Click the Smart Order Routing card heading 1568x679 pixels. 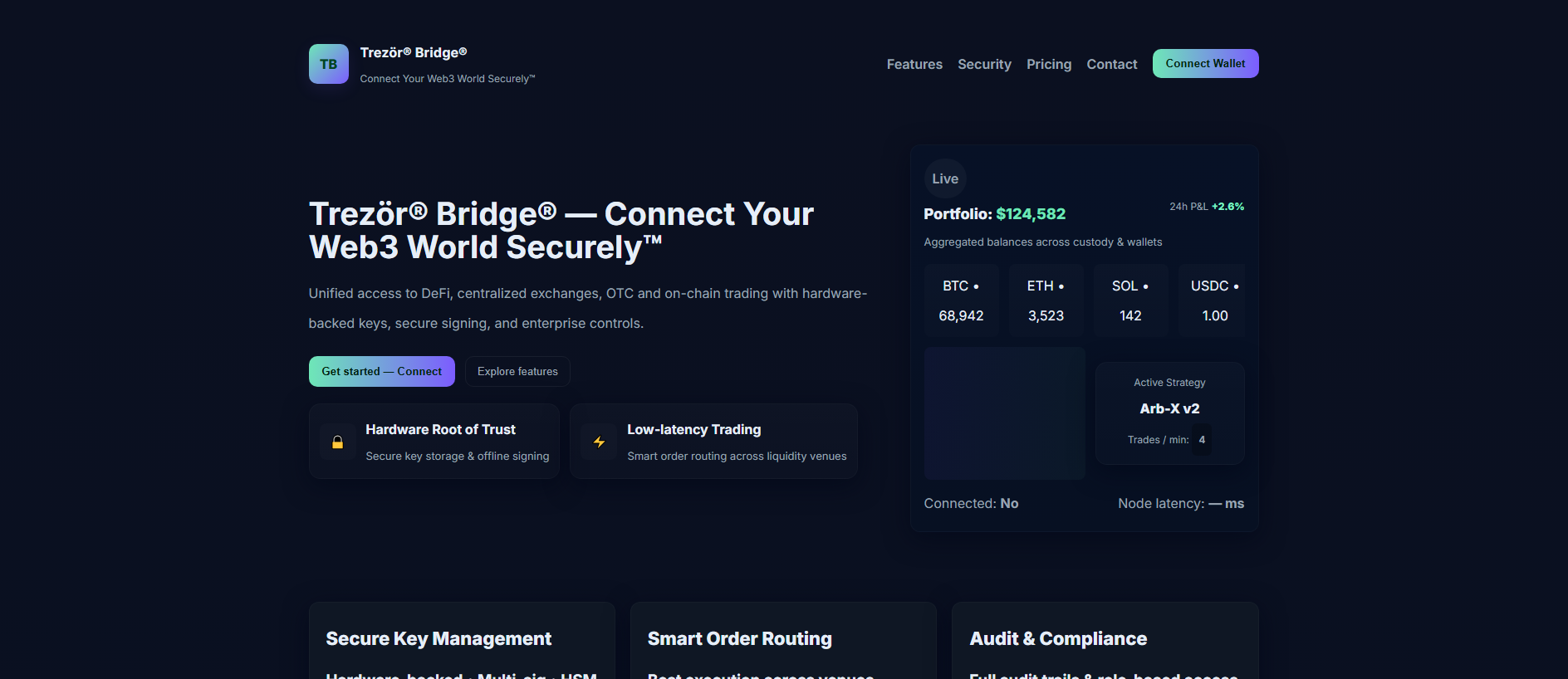[739, 638]
